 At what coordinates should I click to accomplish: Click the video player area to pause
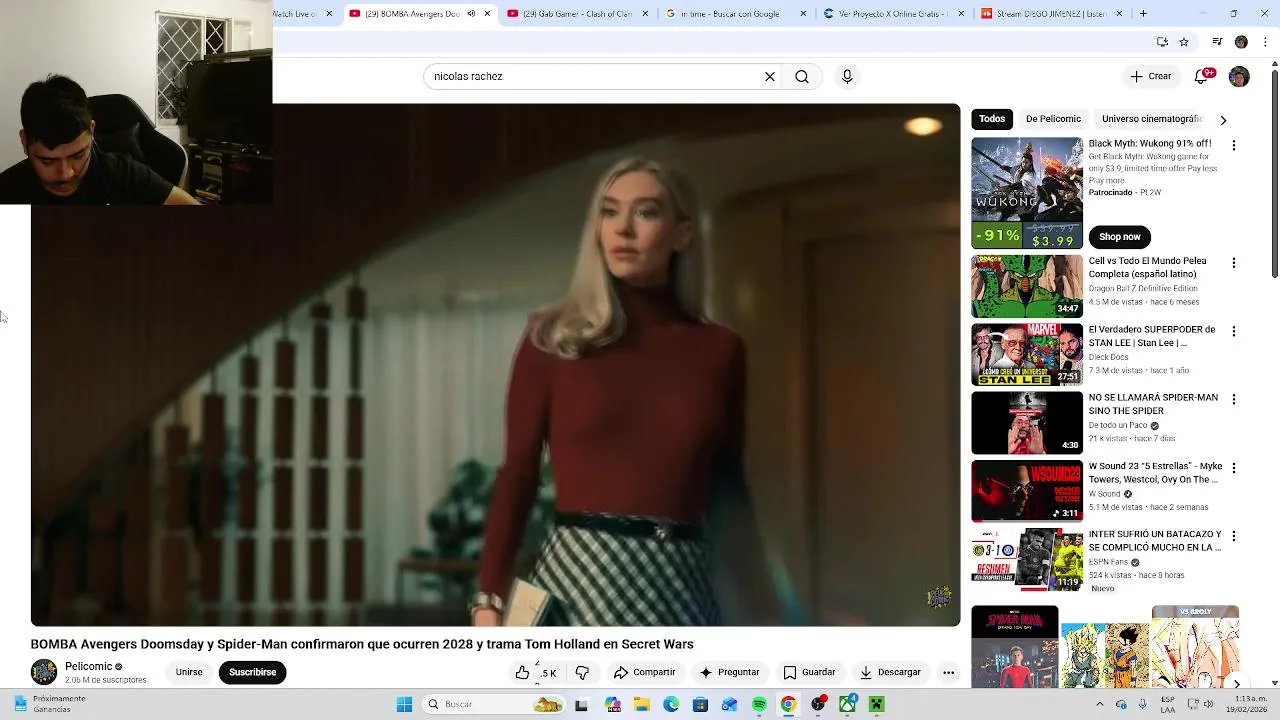click(495, 365)
